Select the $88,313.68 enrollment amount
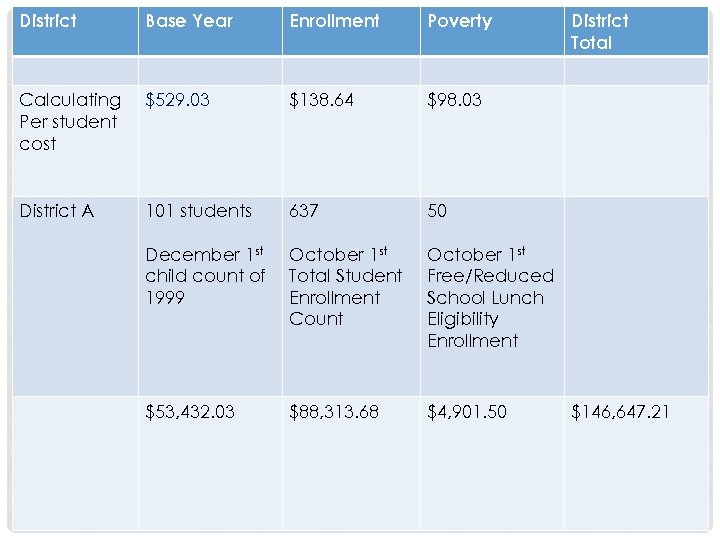The image size is (720, 540). pyautogui.click(x=334, y=412)
